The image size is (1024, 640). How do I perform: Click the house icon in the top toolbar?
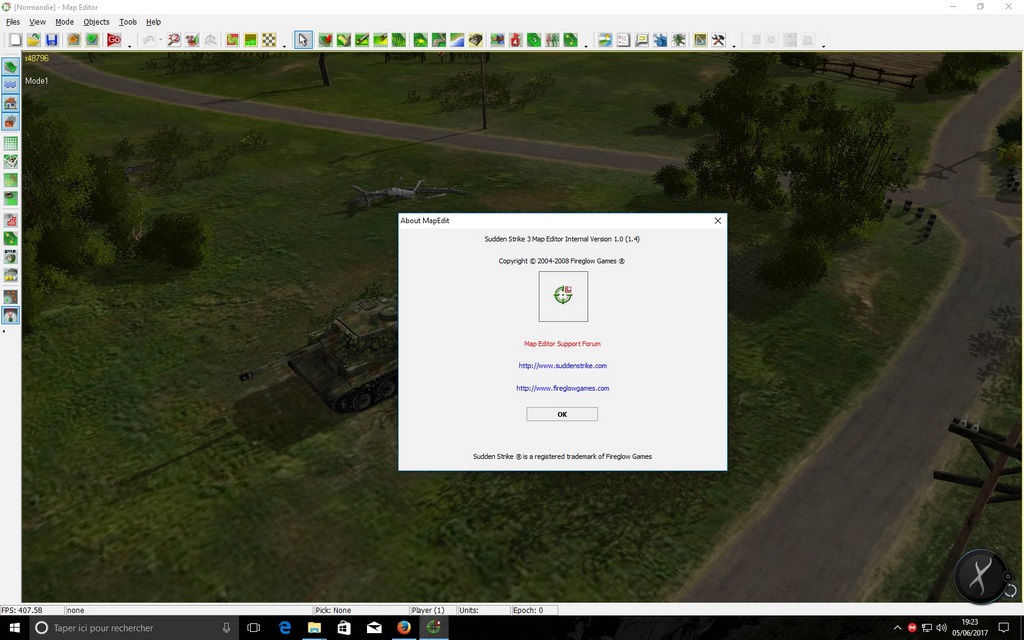74,40
